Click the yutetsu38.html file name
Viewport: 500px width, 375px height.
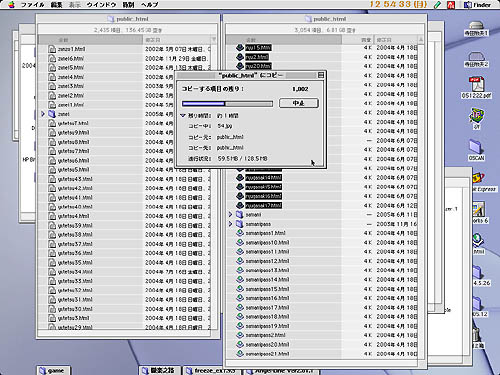point(75,234)
